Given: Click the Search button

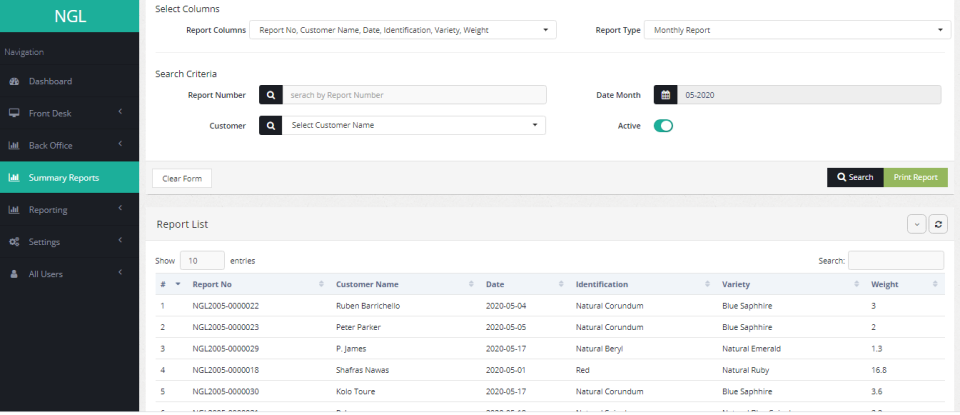Looking at the screenshot, I should [855, 178].
